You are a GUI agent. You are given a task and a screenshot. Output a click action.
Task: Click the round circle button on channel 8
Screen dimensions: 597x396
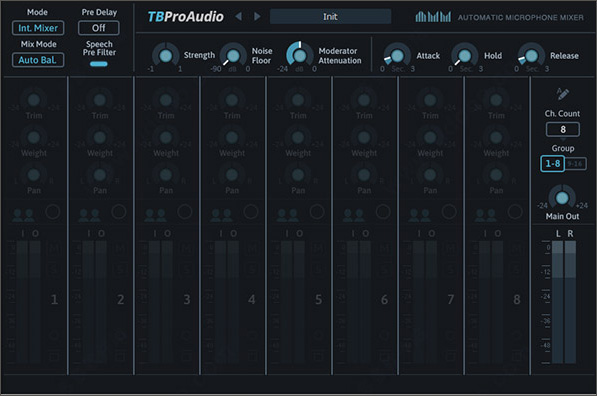515,212
